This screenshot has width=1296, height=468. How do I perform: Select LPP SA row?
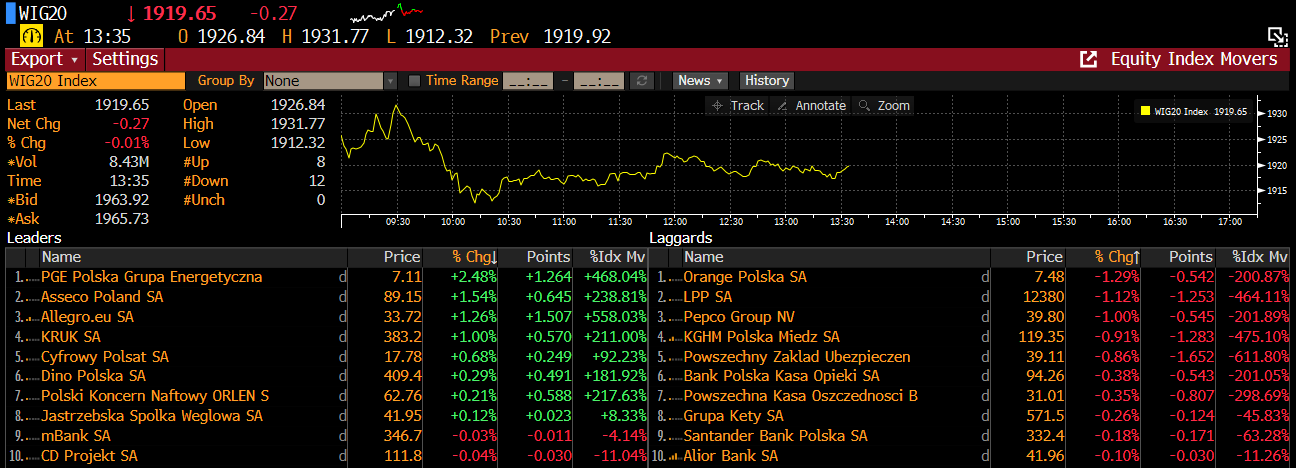970,297
